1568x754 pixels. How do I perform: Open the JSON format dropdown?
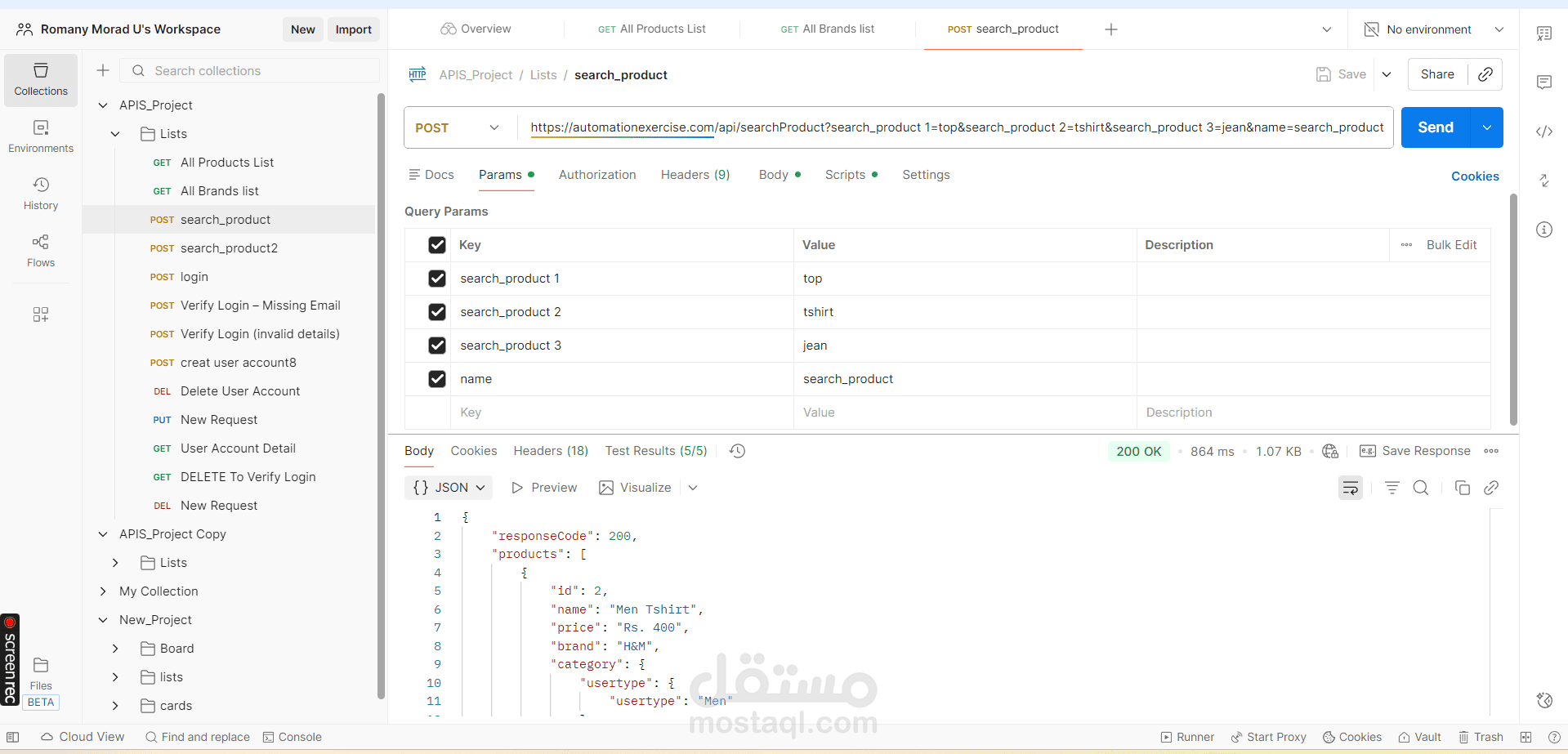click(x=449, y=488)
